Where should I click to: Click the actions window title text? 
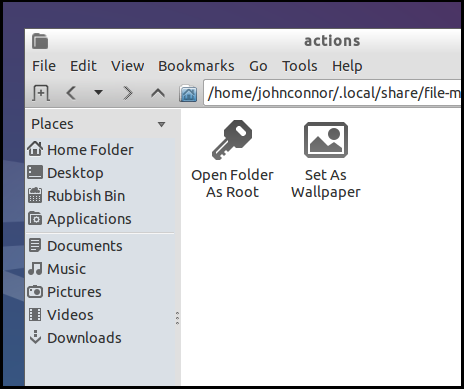click(x=332, y=41)
